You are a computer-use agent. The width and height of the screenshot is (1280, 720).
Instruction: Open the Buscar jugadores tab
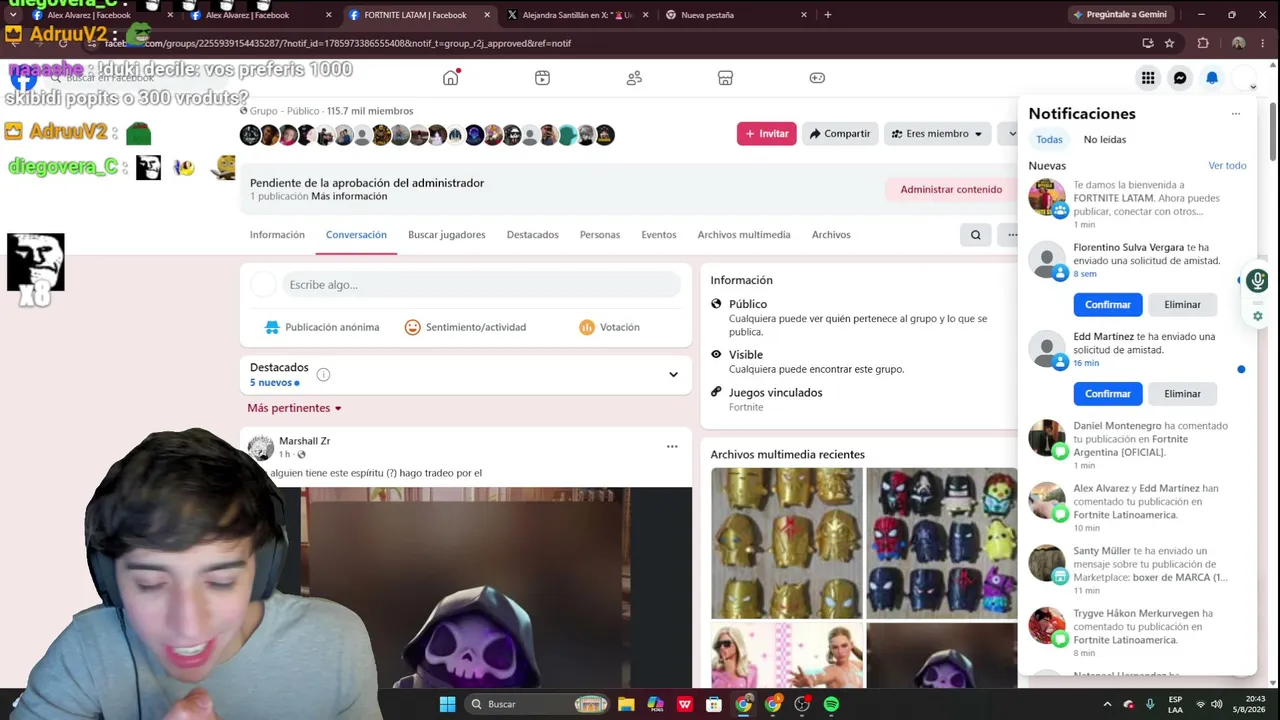(447, 235)
